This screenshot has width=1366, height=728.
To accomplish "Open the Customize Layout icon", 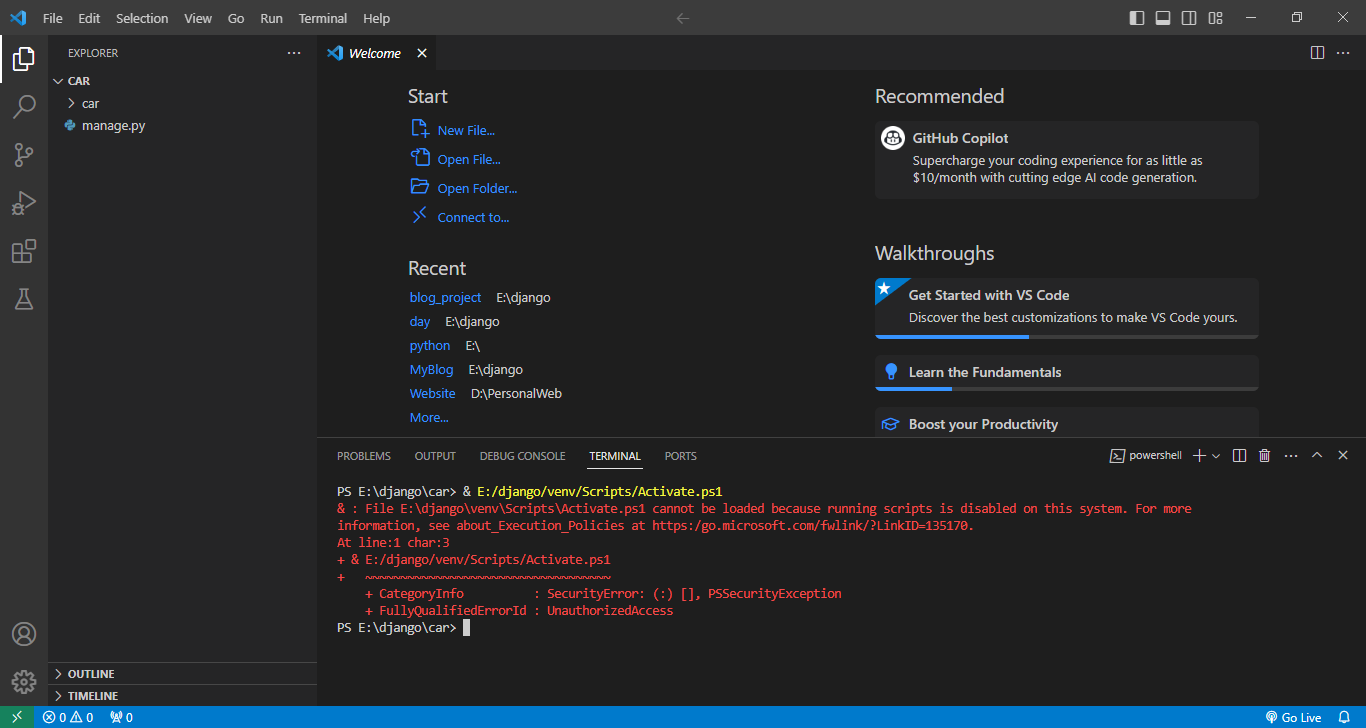I will click(x=1215, y=18).
